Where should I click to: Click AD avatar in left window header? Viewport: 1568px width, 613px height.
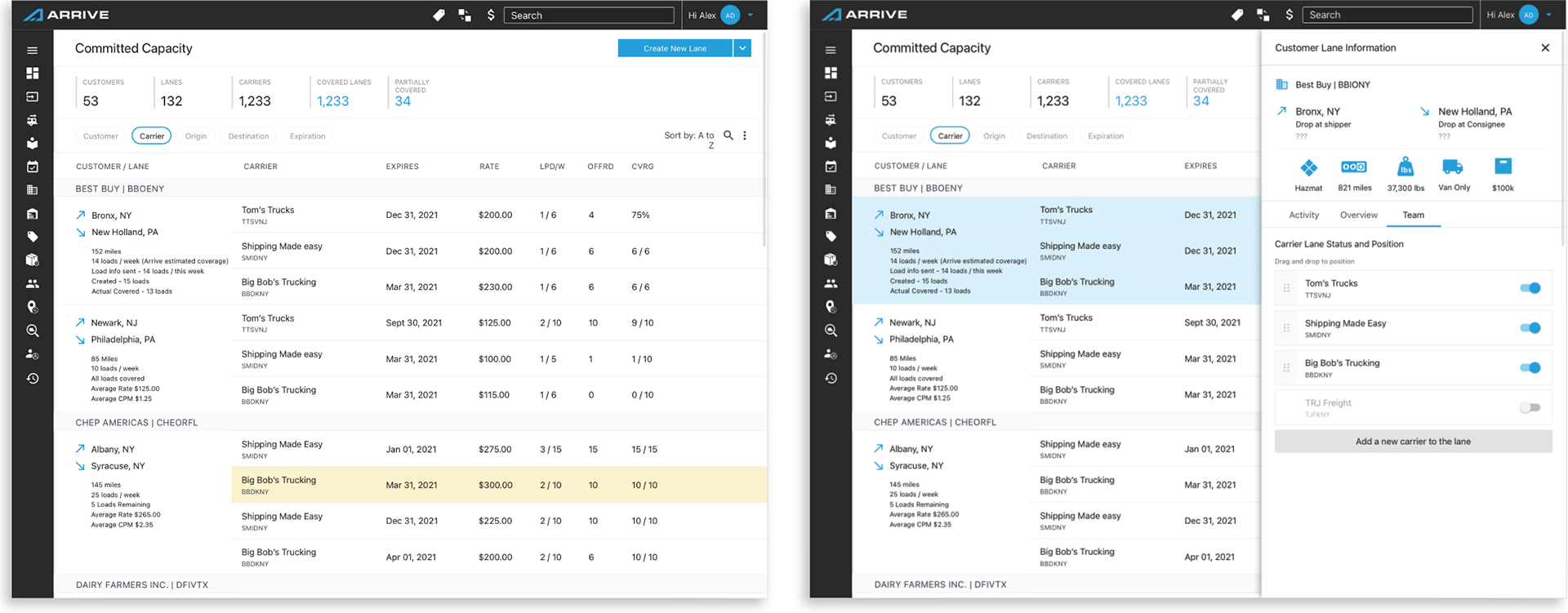tap(730, 15)
